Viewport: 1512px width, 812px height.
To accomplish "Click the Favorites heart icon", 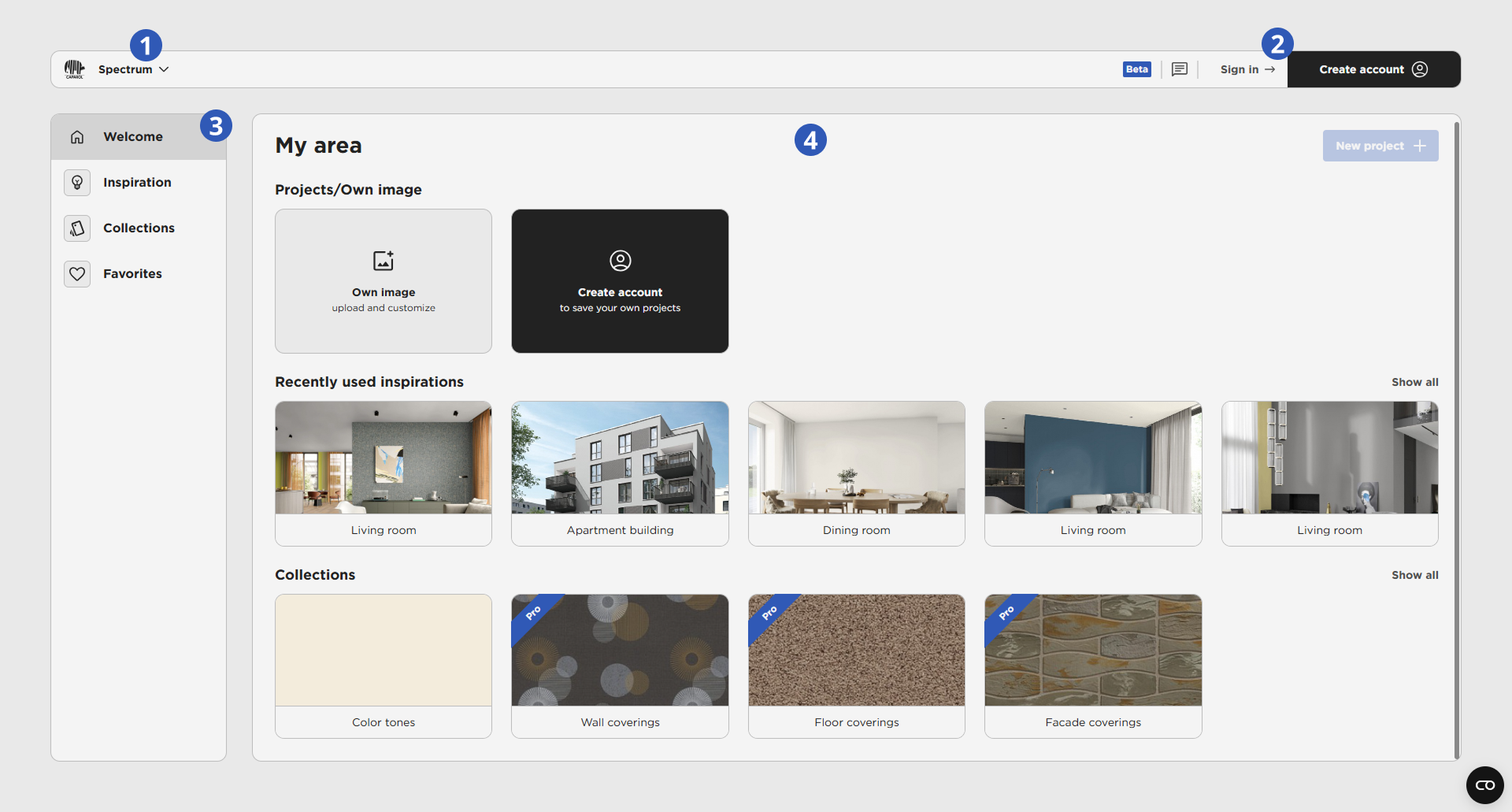I will point(77,274).
